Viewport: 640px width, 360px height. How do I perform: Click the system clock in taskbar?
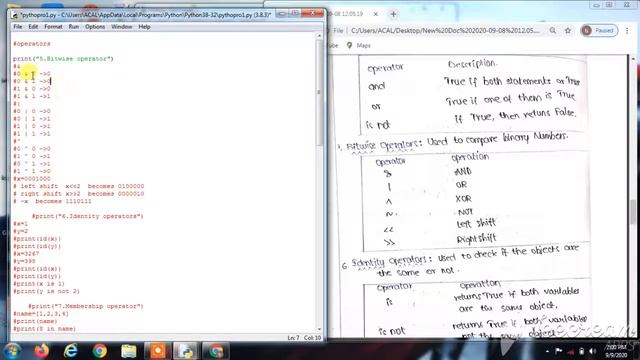pos(616,351)
